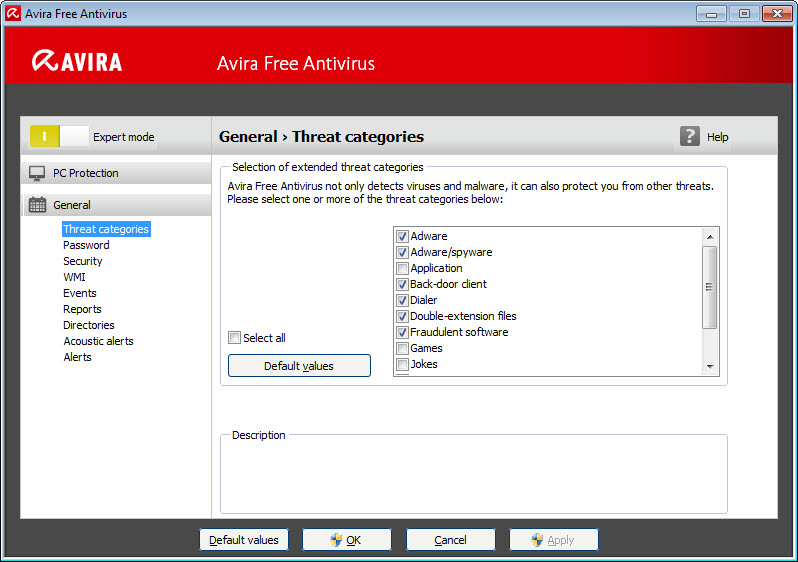
Task: Click the threat list scrollbar thumb
Action: (x=709, y=287)
